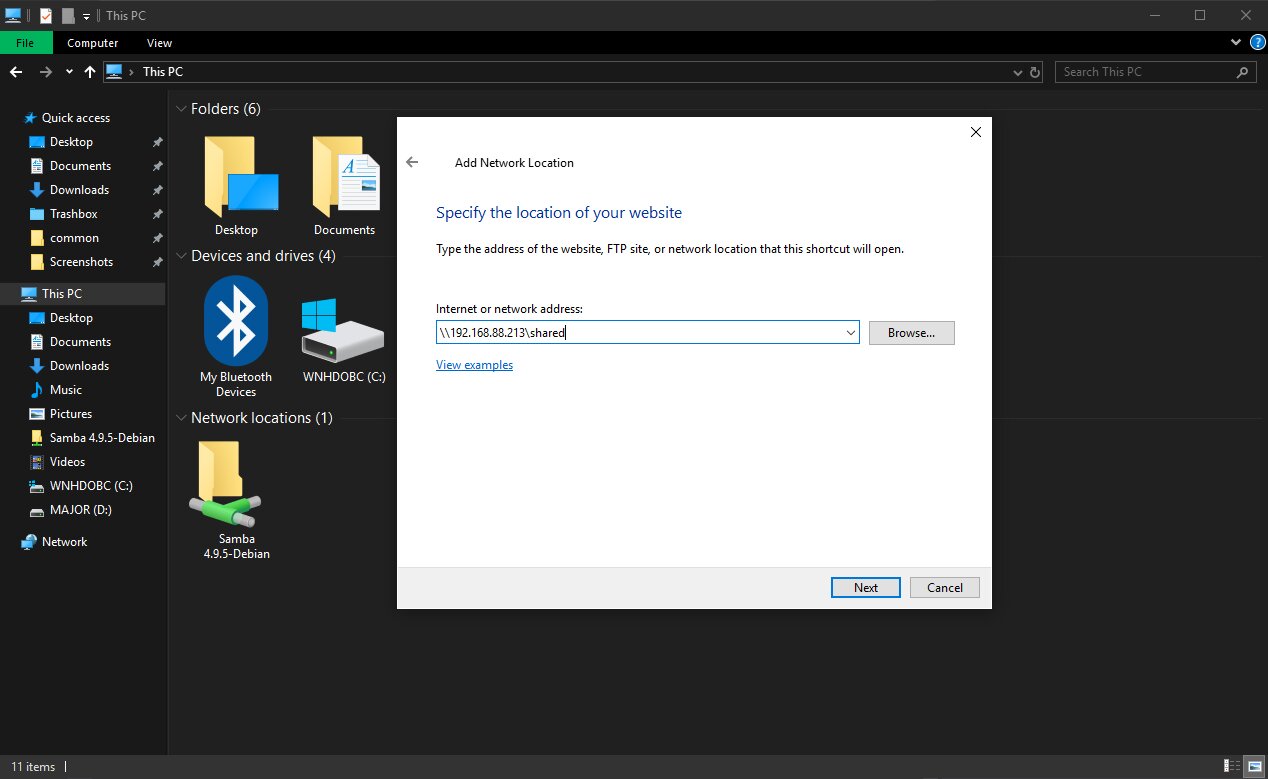Screen dimensions: 1268x779
Task: Open Documents under Quick access
Action: pyautogui.click(x=80, y=166)
